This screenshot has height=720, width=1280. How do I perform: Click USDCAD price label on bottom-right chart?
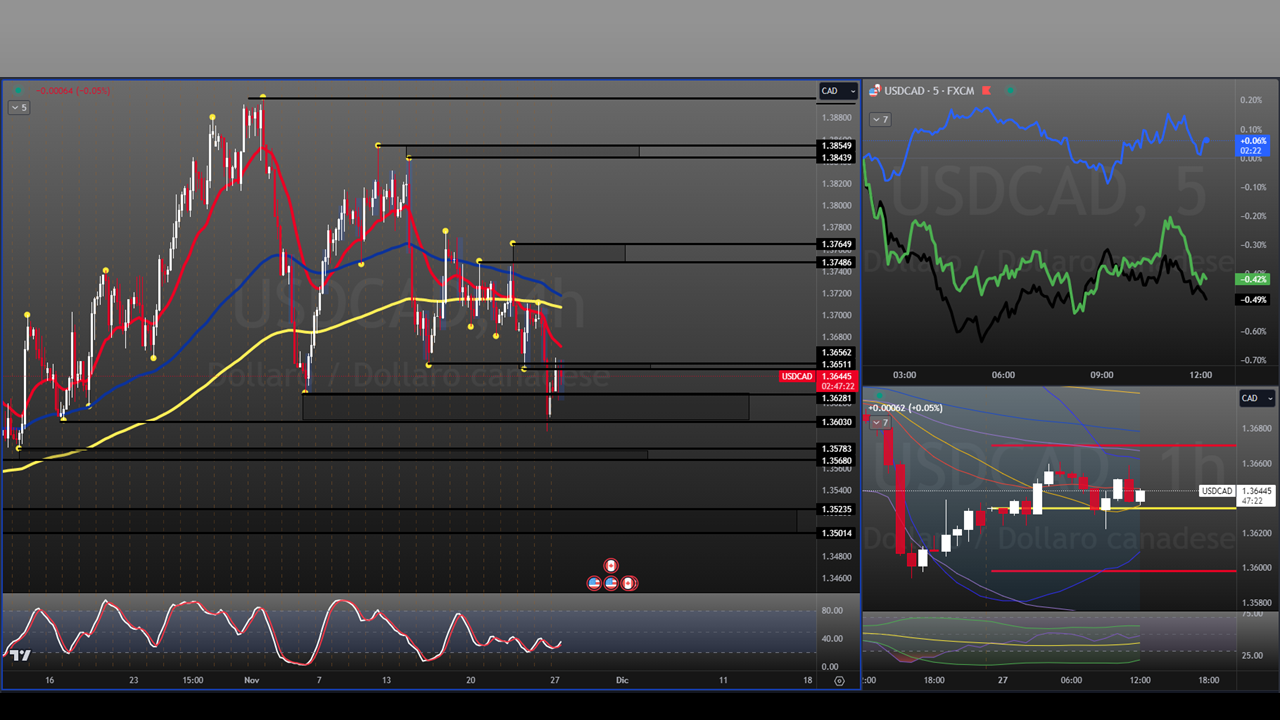1217,491
